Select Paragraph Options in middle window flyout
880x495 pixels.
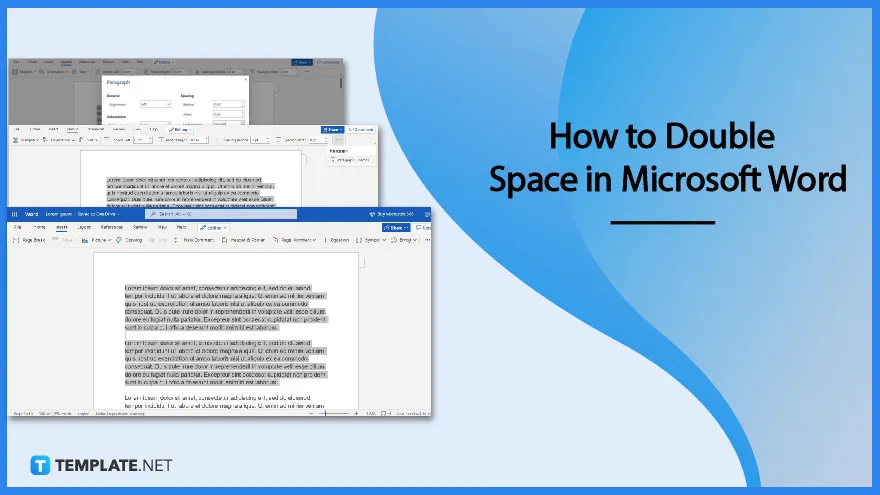pos(351,160)
